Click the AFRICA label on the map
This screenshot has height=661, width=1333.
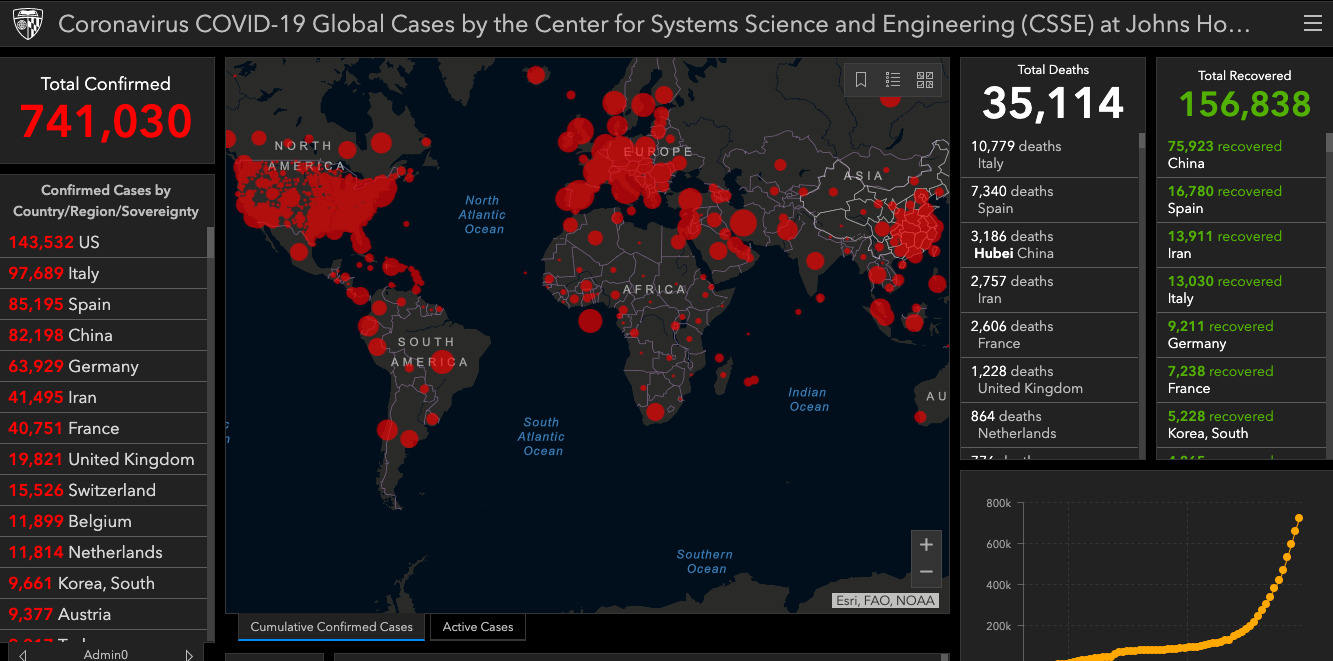click(655, 290)
